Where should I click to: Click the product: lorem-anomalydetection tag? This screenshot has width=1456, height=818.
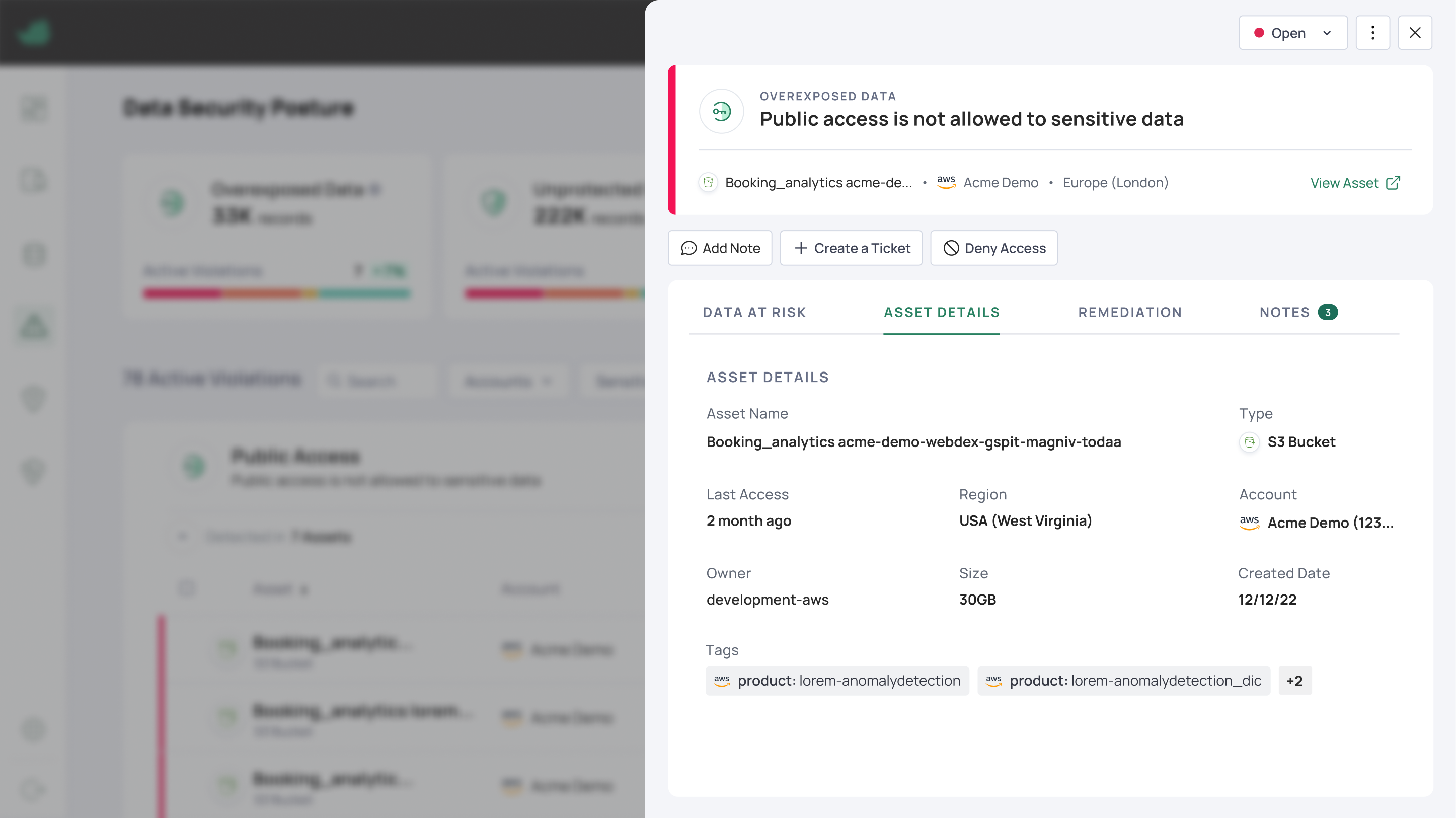837,681
